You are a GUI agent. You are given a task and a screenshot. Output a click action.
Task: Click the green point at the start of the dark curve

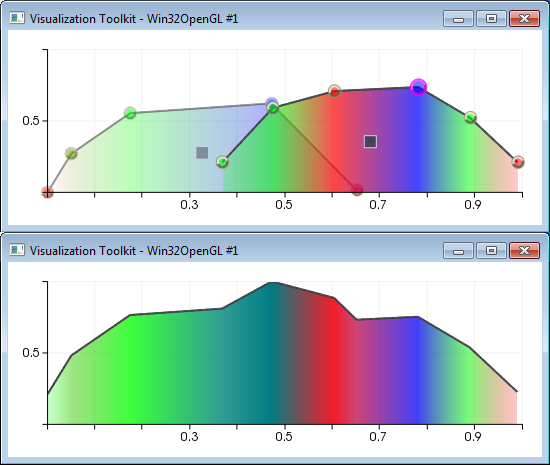[x=222, y=162]
